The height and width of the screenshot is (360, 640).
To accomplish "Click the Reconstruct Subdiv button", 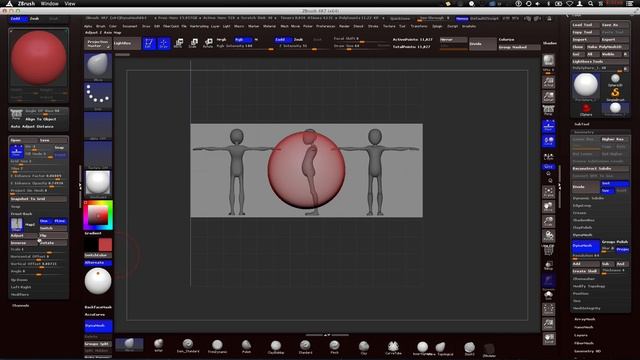I will pyautogui.click(x=600, y=169).
